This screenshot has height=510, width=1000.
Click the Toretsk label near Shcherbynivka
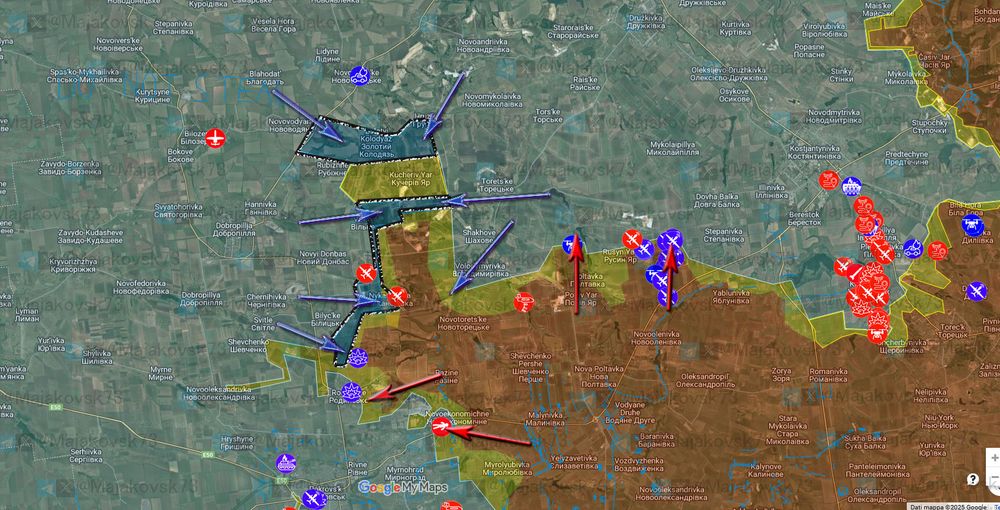click(x=955, y=330)
